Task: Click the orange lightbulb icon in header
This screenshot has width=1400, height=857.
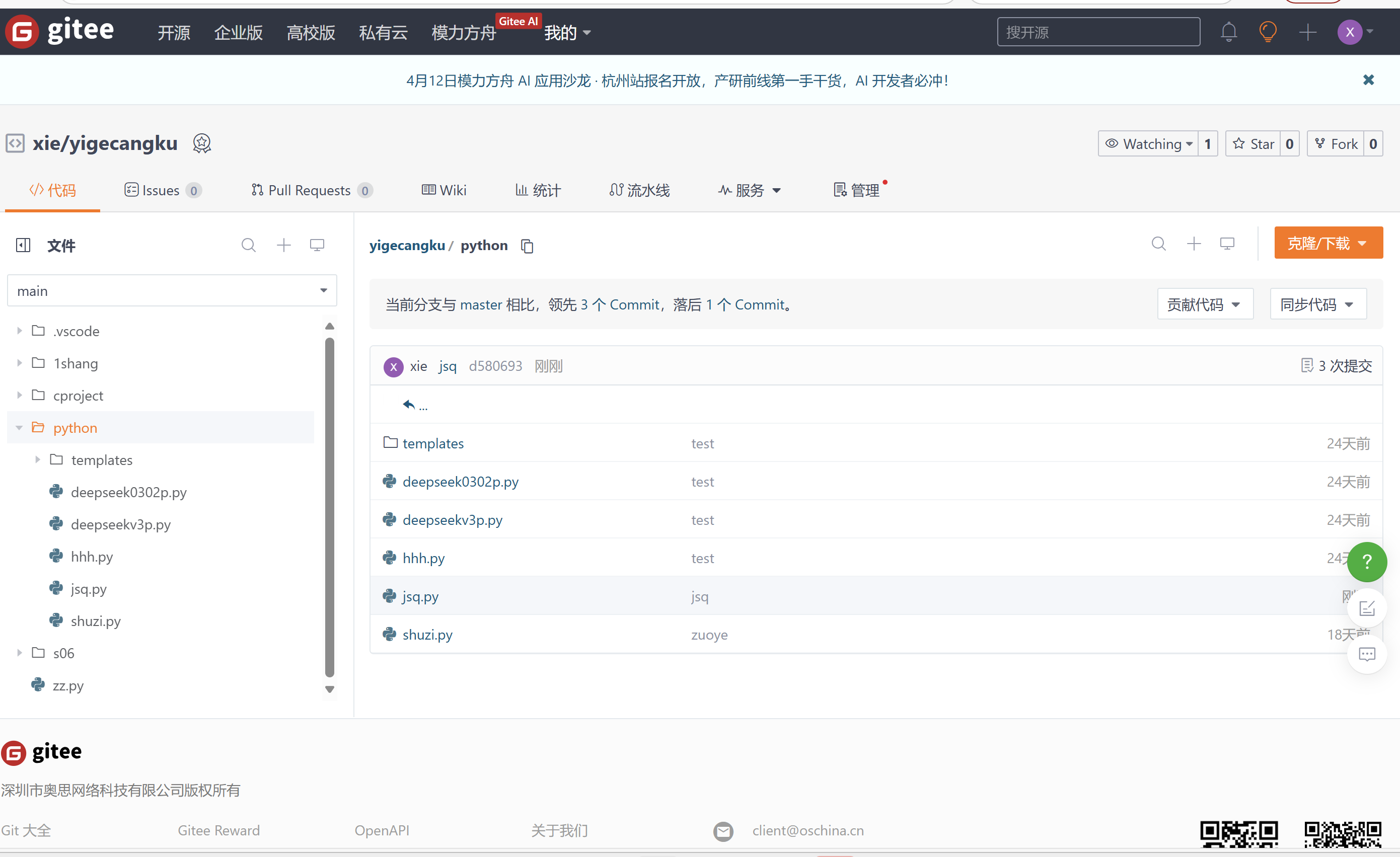Action: click(x=1268, y=32)
